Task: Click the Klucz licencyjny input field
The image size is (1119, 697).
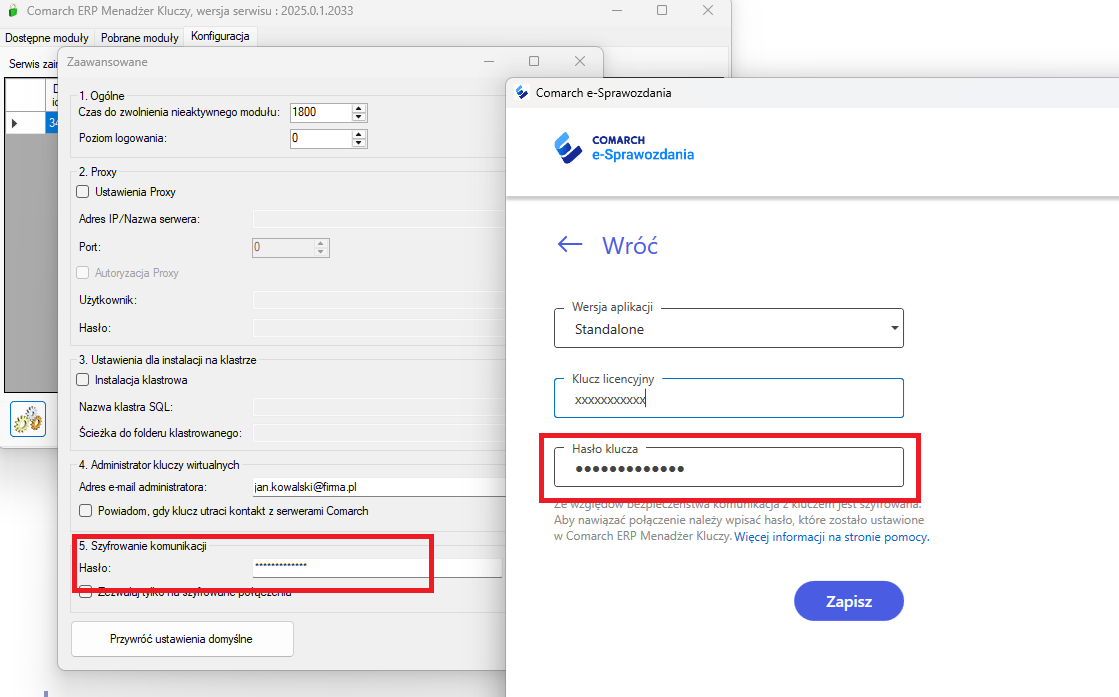Action: 729,398
